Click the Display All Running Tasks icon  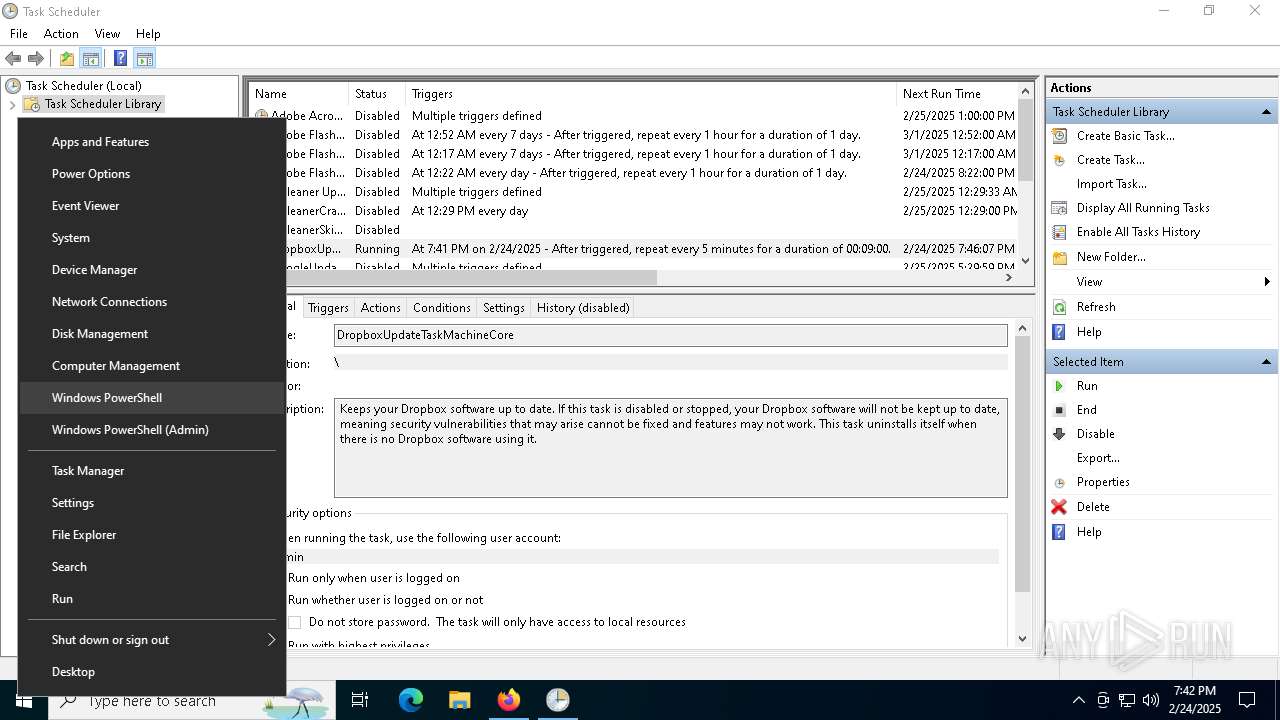click(1059, 208)
